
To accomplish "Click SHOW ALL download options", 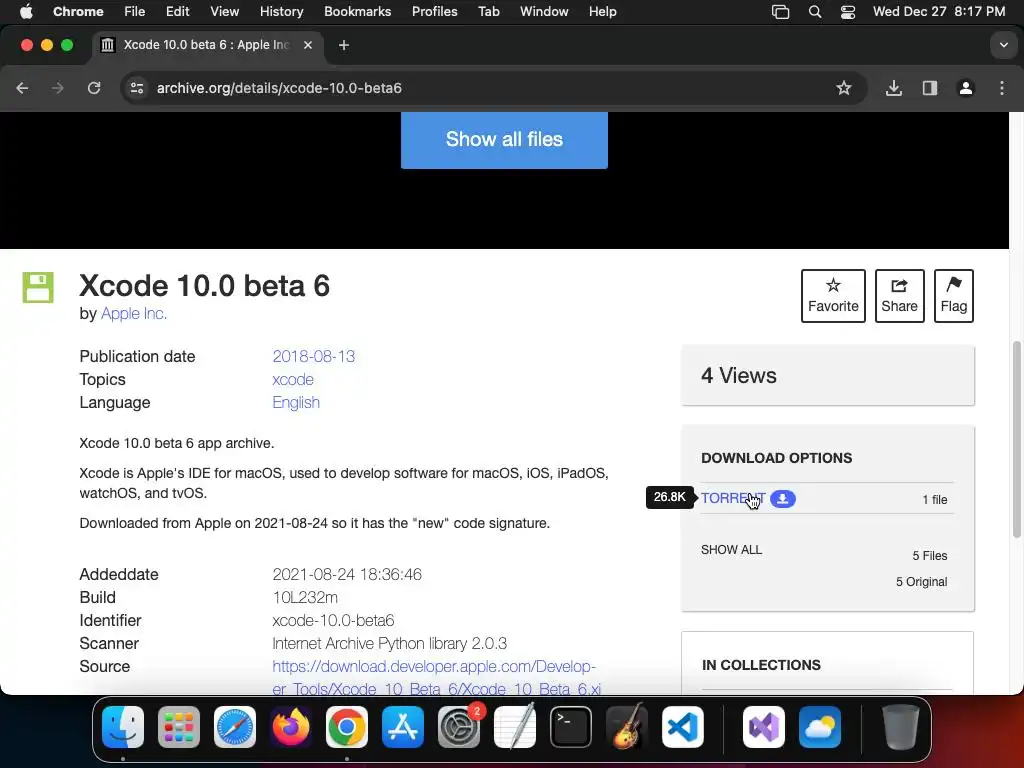I will click(x=731, y=550).
